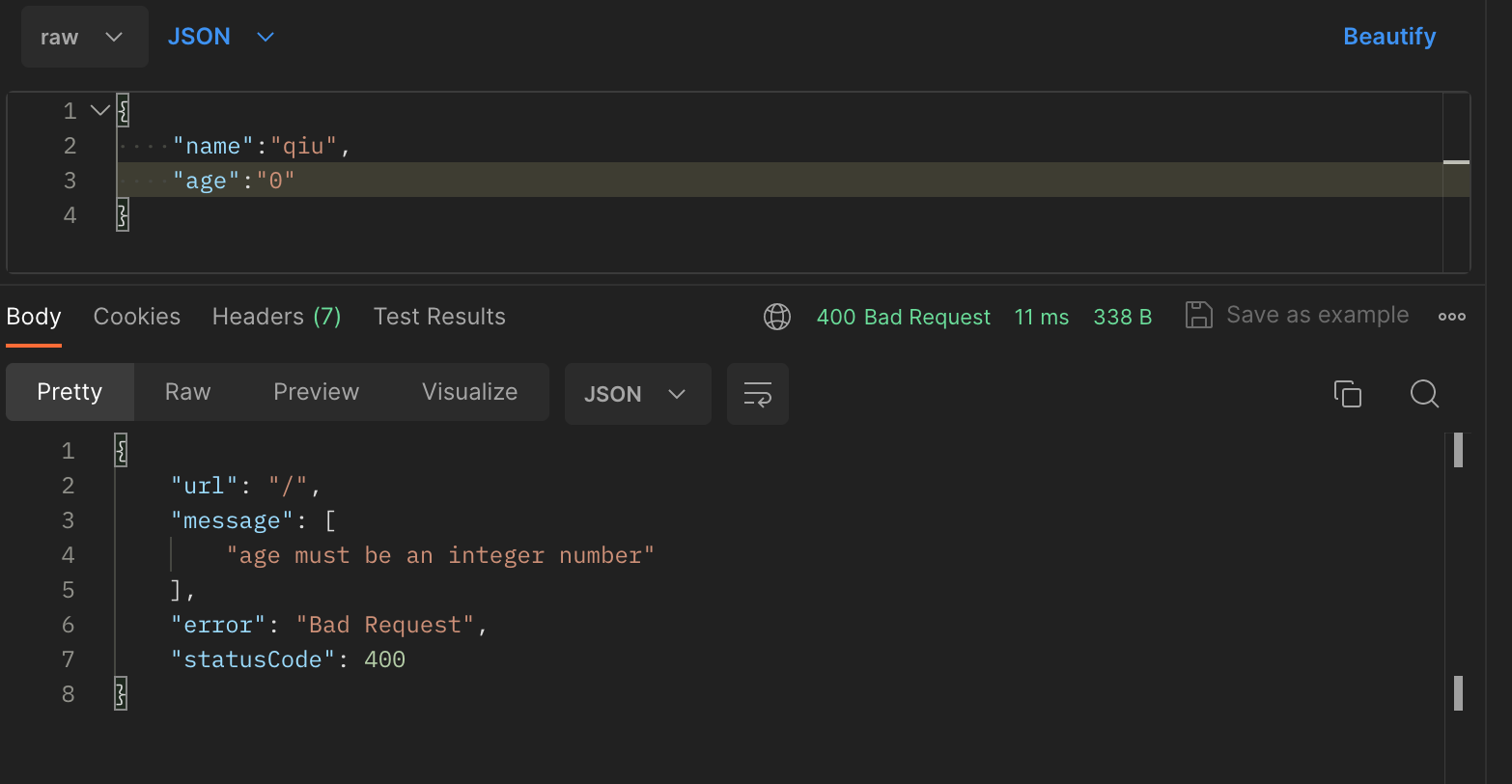Click the save response floppy disk icon
This screenshot has width=1512, height=784.
[x=1198, y=316]
